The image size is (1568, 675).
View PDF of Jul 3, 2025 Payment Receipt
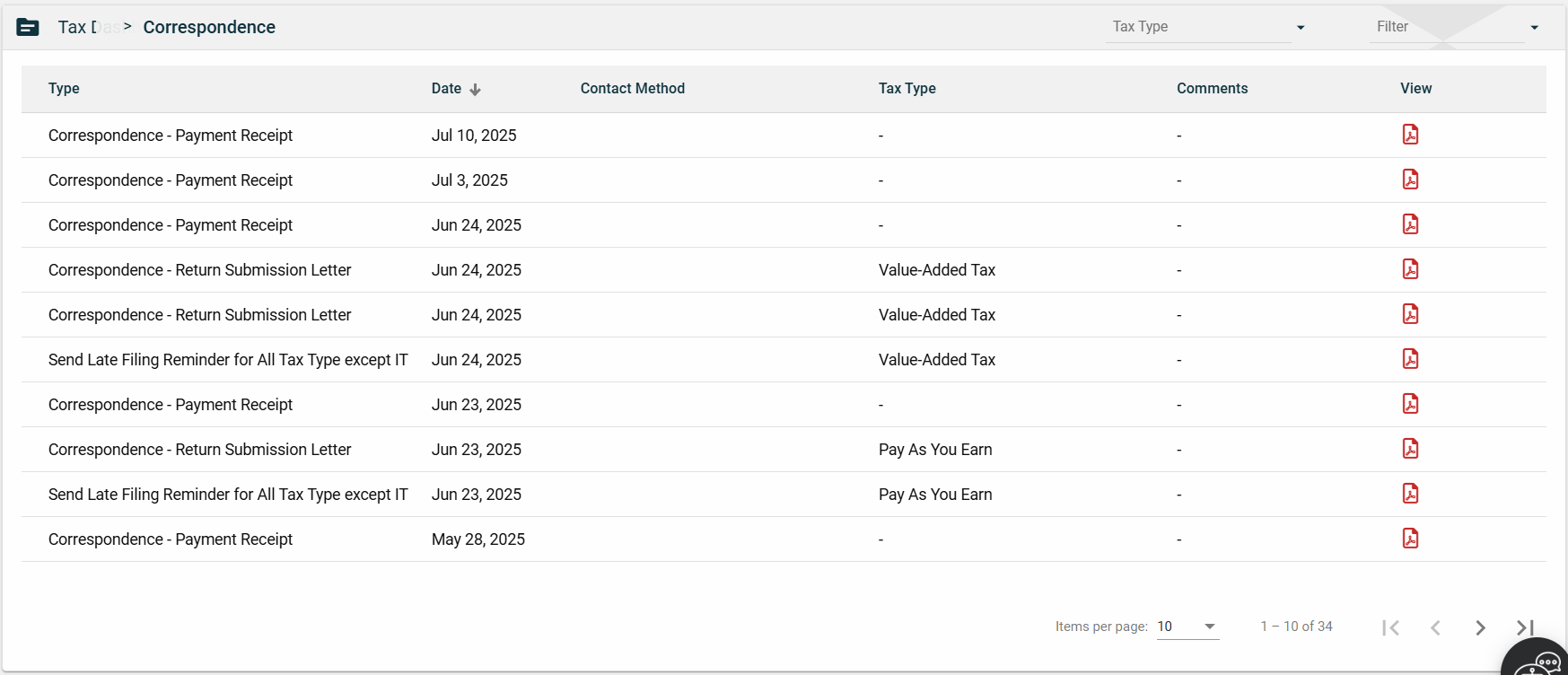(x=1410, y=180)
